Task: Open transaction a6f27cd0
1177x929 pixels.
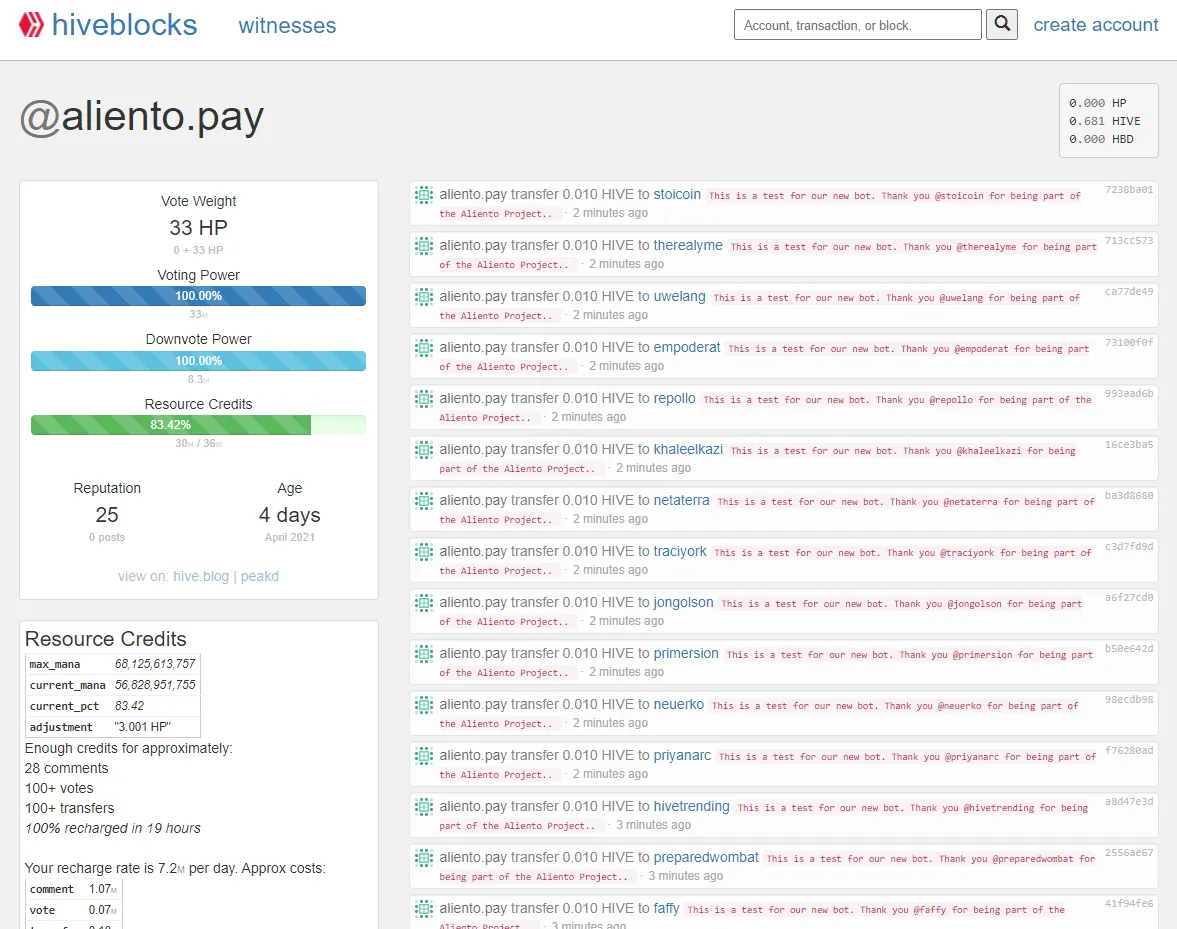Action: 1129,598
